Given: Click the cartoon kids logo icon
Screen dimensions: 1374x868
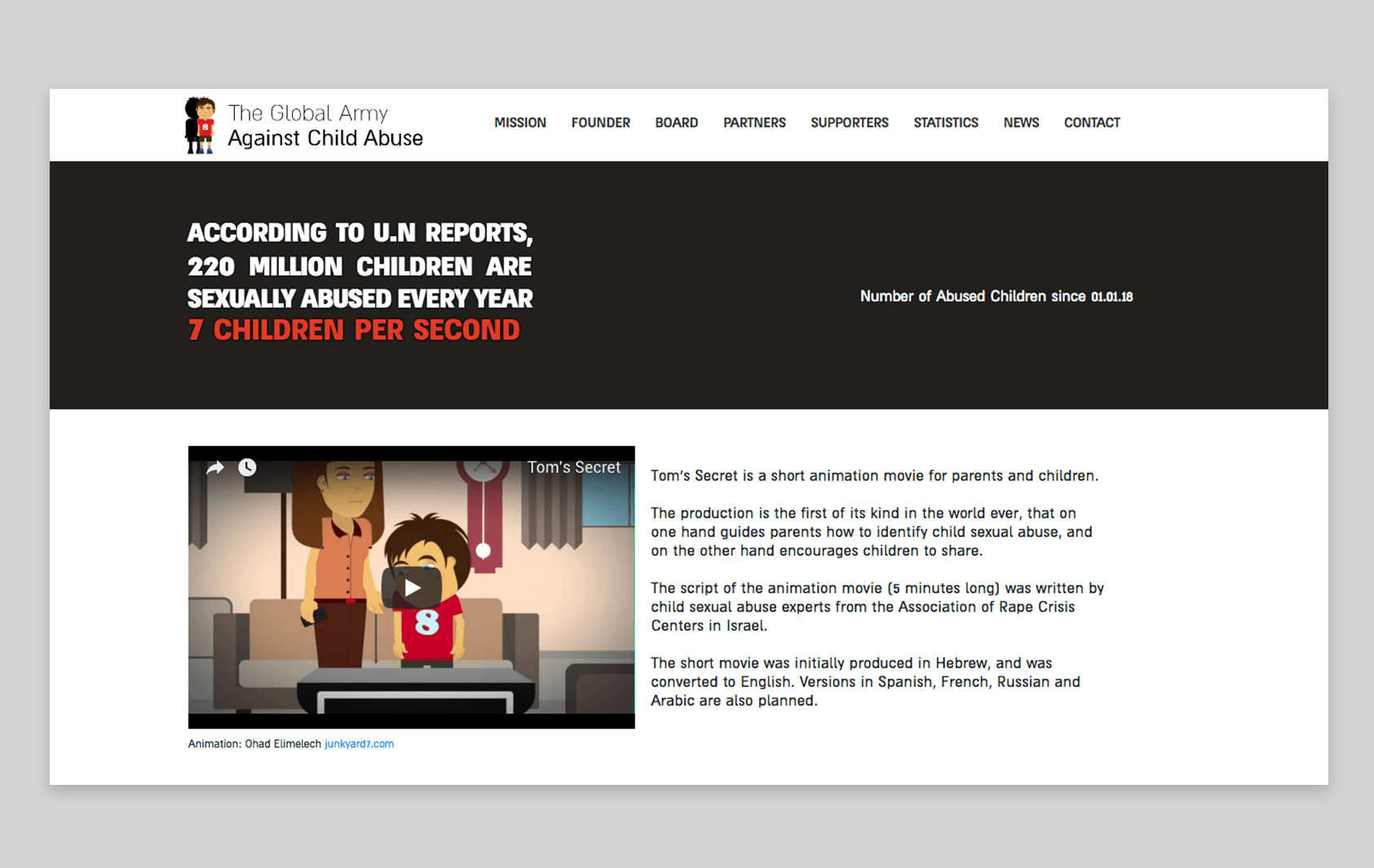Looking at the screenshot, I should [x=200, y=126].
